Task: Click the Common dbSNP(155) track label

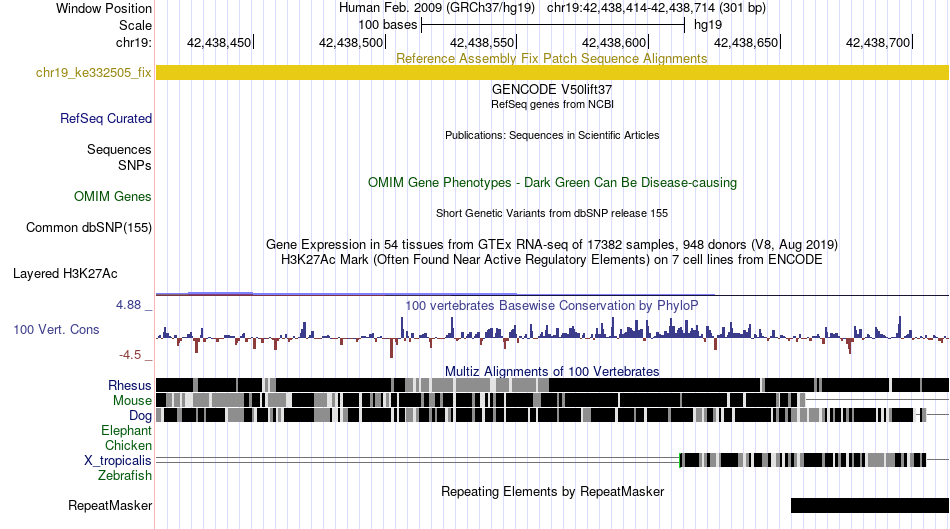Action: coord(88,227)
